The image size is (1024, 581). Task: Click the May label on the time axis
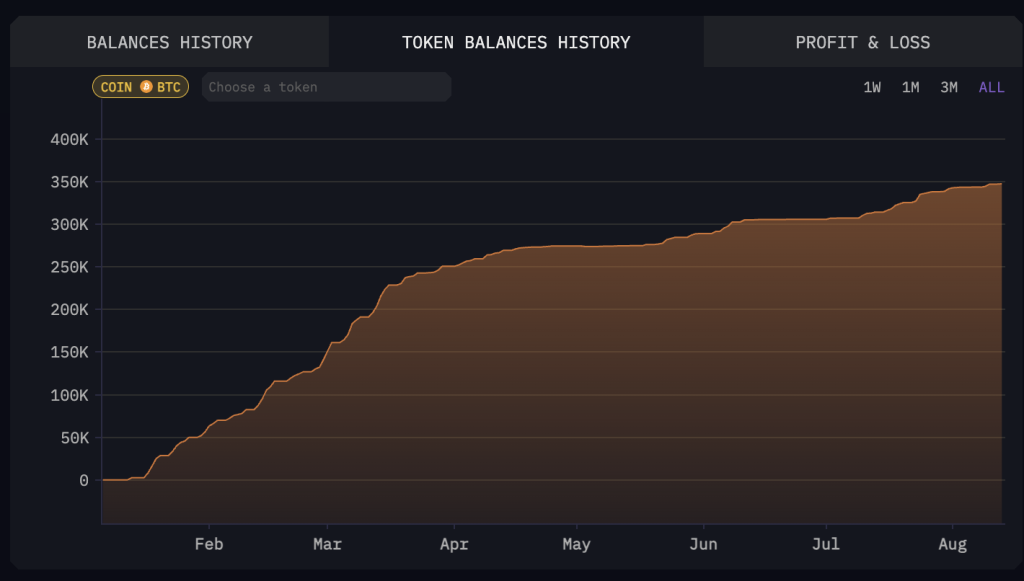click(576, 544)
